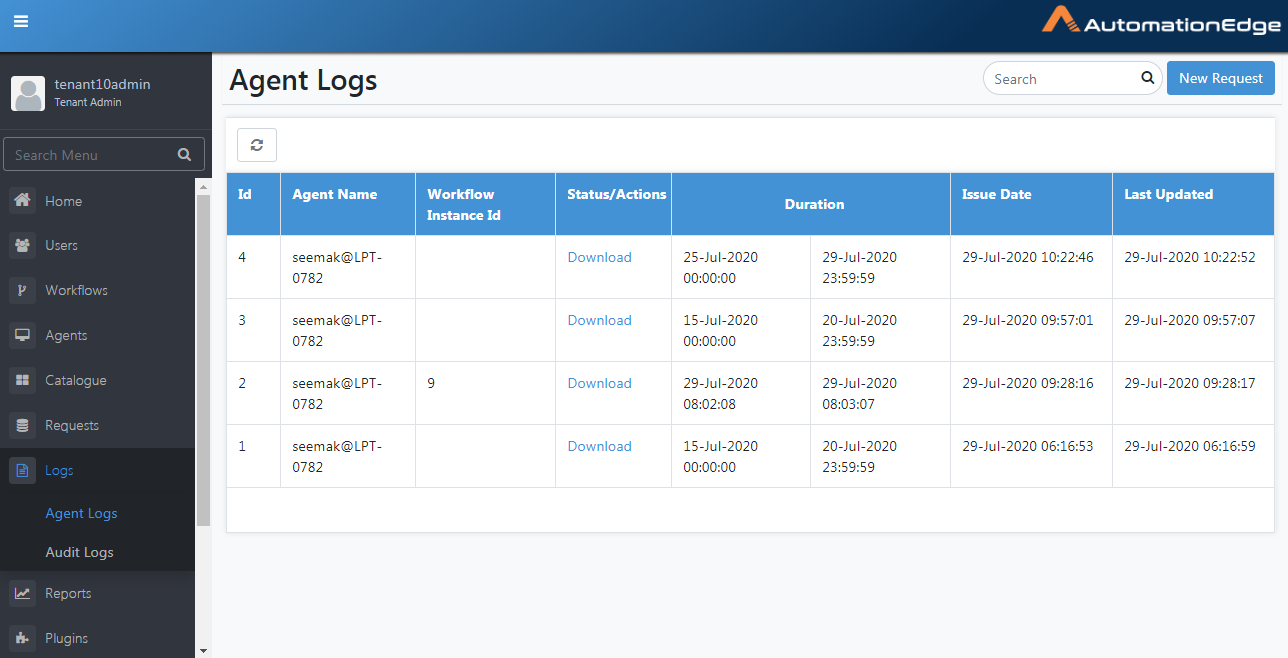Open the Agents menu item

(98, 335)
